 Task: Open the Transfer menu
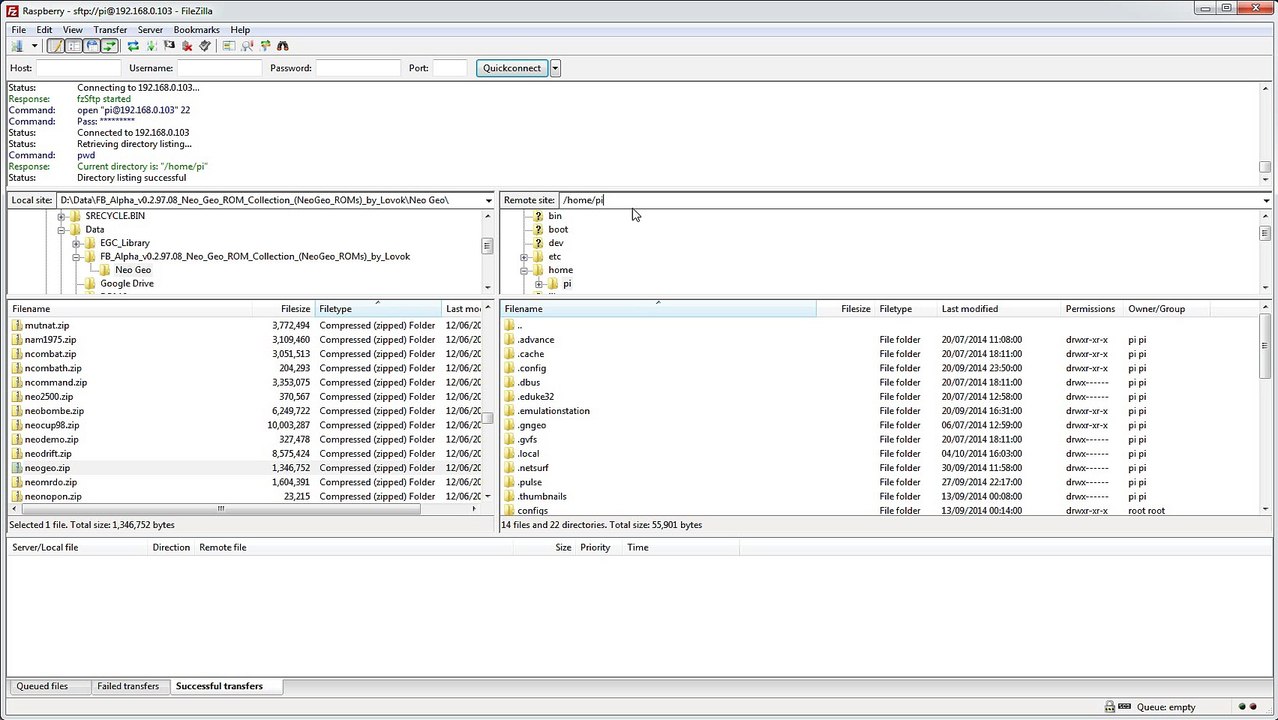coord(110,30)
